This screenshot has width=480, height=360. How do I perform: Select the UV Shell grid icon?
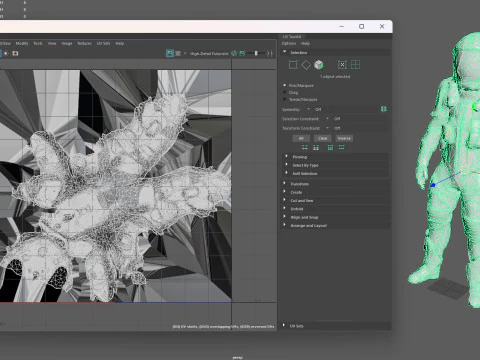click(355, 65)
